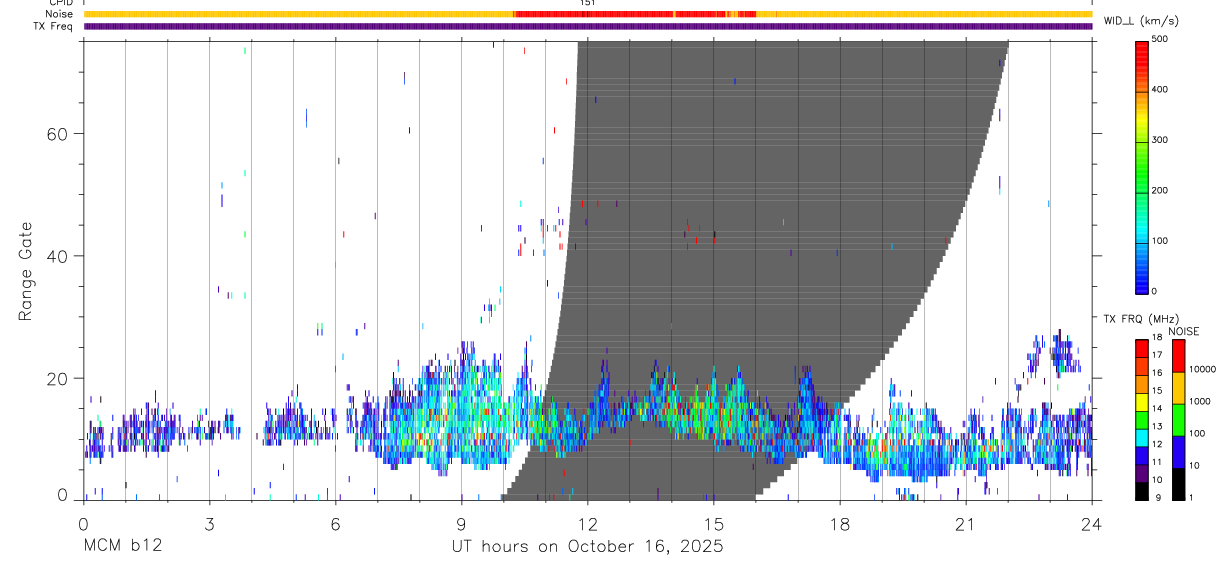The width and height of the screenshot is (1228, 567).
Task: Click the WID velocity width color bar
Action: pyautogui.click(x=1141, y=166)
